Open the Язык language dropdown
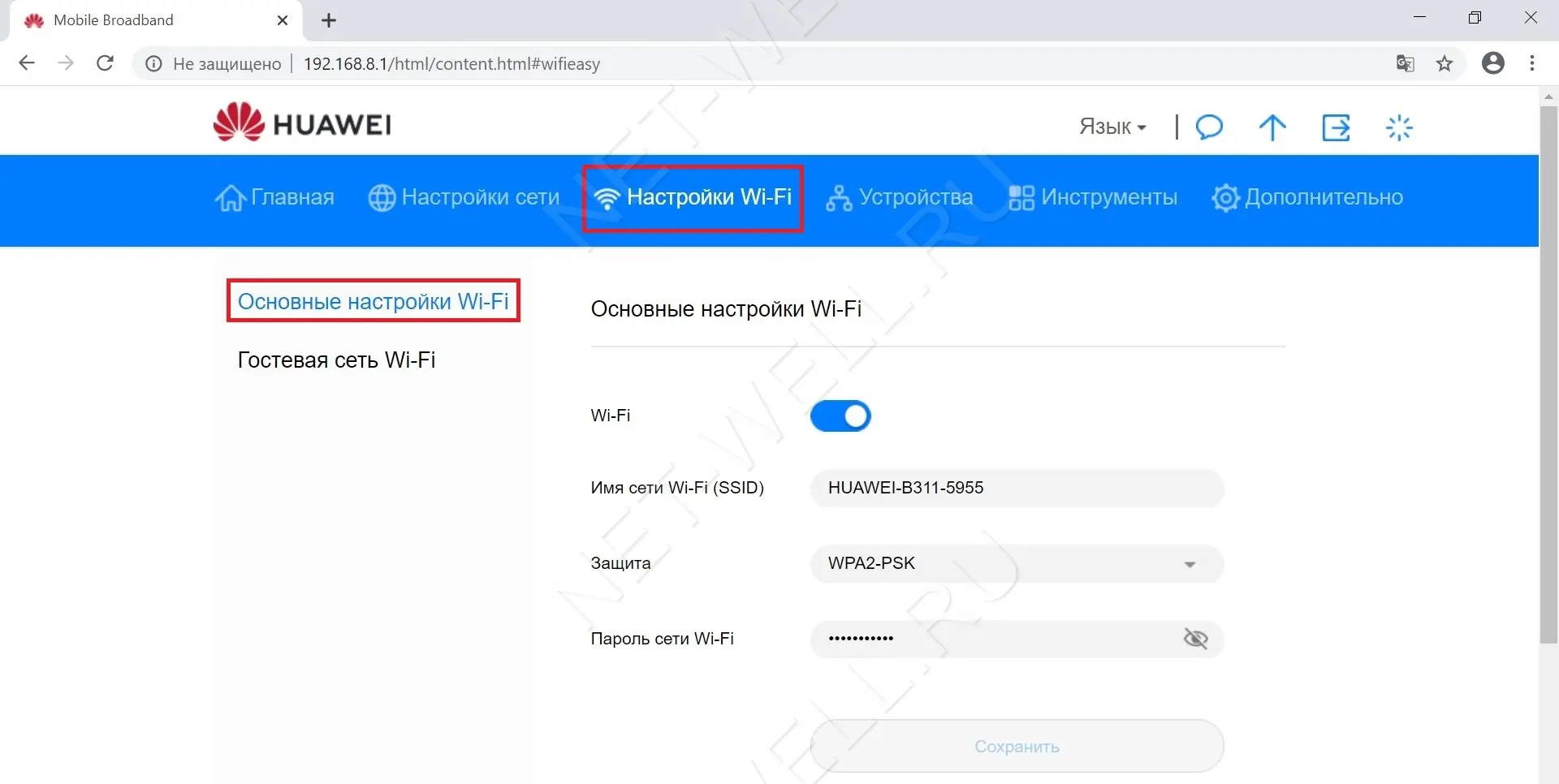The image size is (1559, 784). click(1112, 127)
